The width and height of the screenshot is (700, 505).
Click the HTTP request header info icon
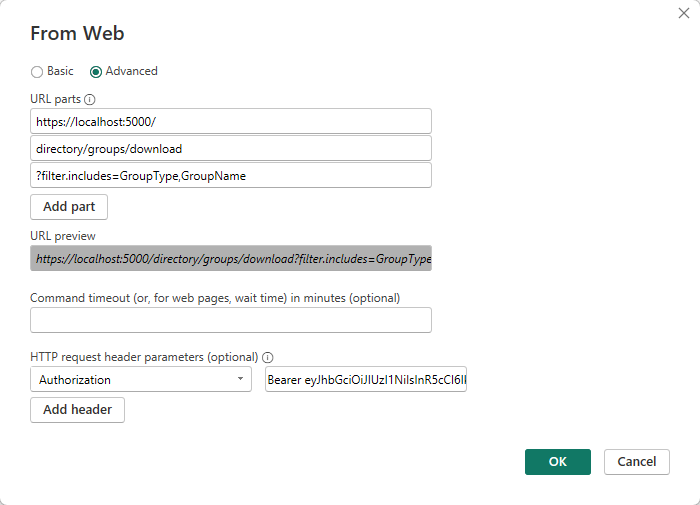tap(267, 357)
